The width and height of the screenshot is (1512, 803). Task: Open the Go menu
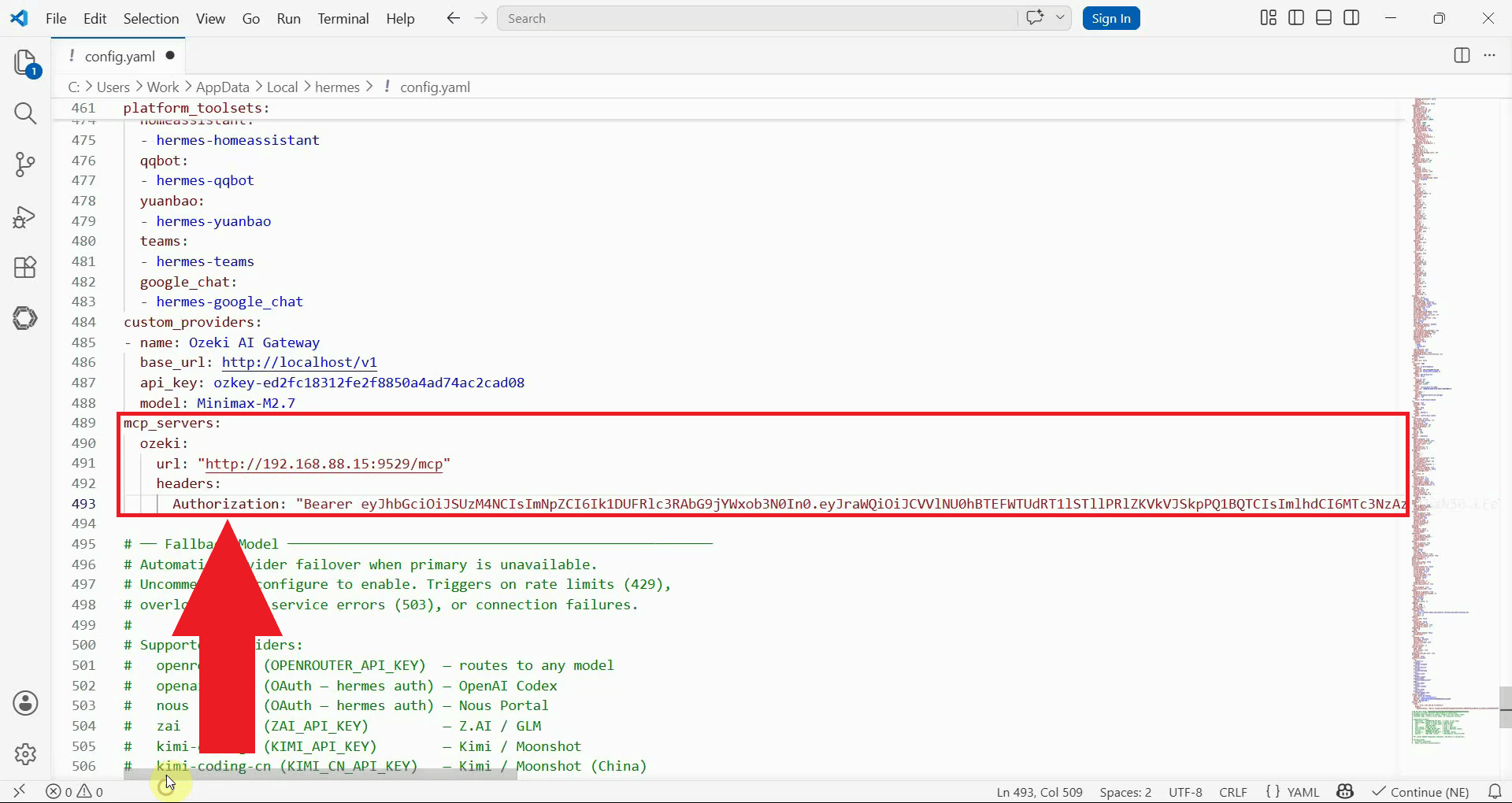pyautogui.click(x=251, y=18)
